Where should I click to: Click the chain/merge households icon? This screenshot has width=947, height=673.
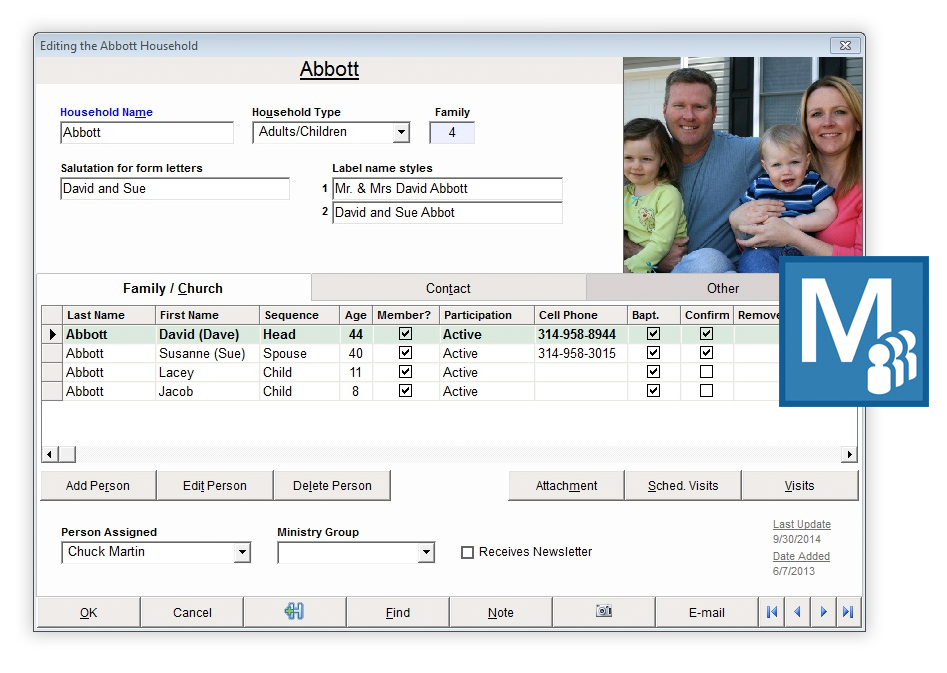point(294,612)
